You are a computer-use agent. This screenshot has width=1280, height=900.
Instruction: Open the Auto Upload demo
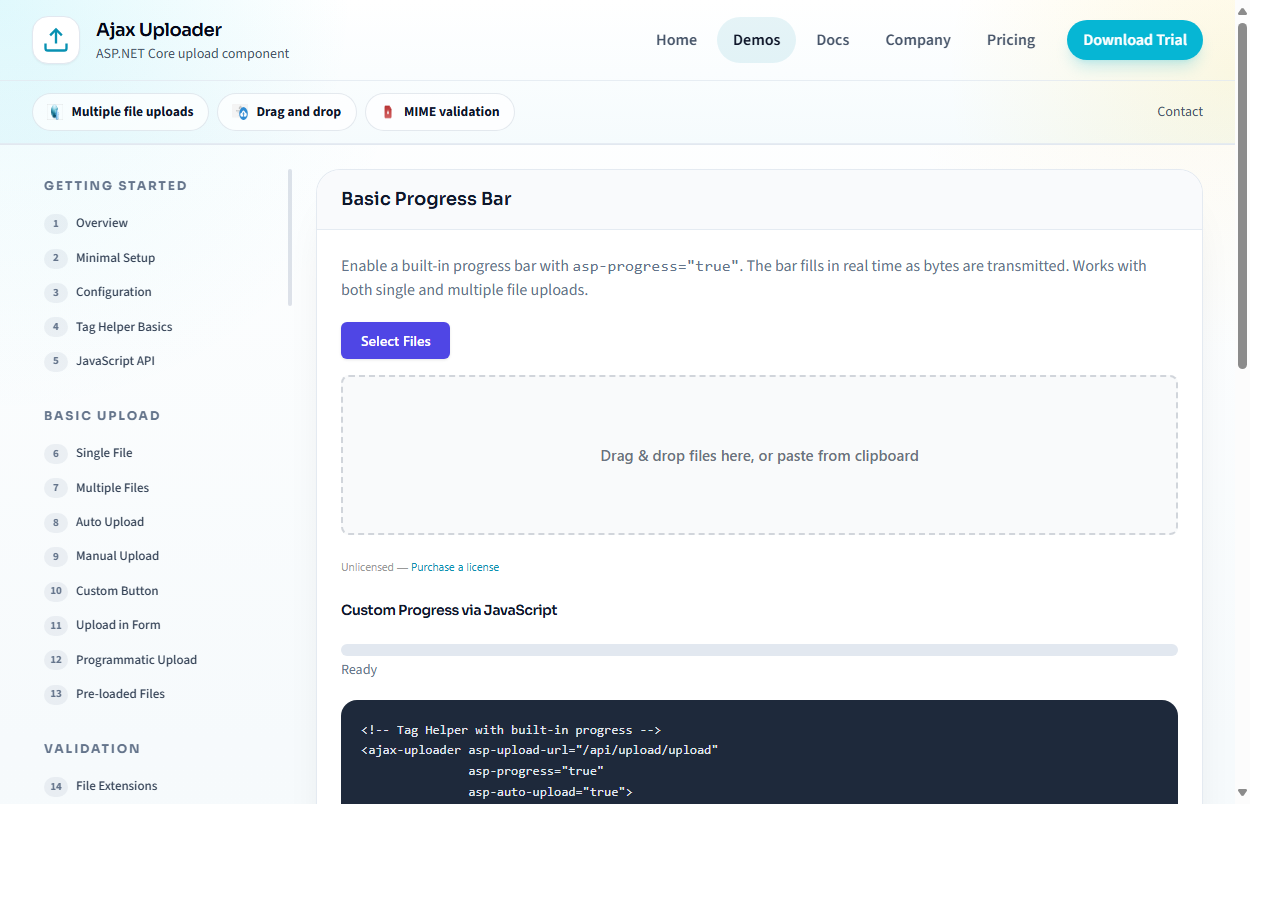coord(110,522)
